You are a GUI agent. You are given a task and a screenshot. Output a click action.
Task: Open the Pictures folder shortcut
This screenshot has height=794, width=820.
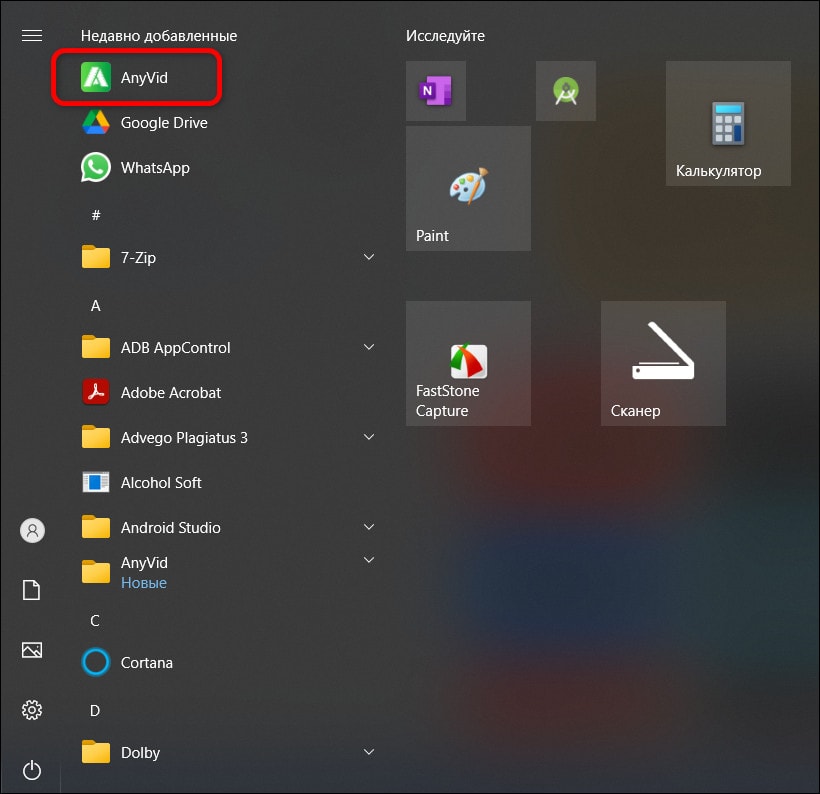(x=32, y=650)
